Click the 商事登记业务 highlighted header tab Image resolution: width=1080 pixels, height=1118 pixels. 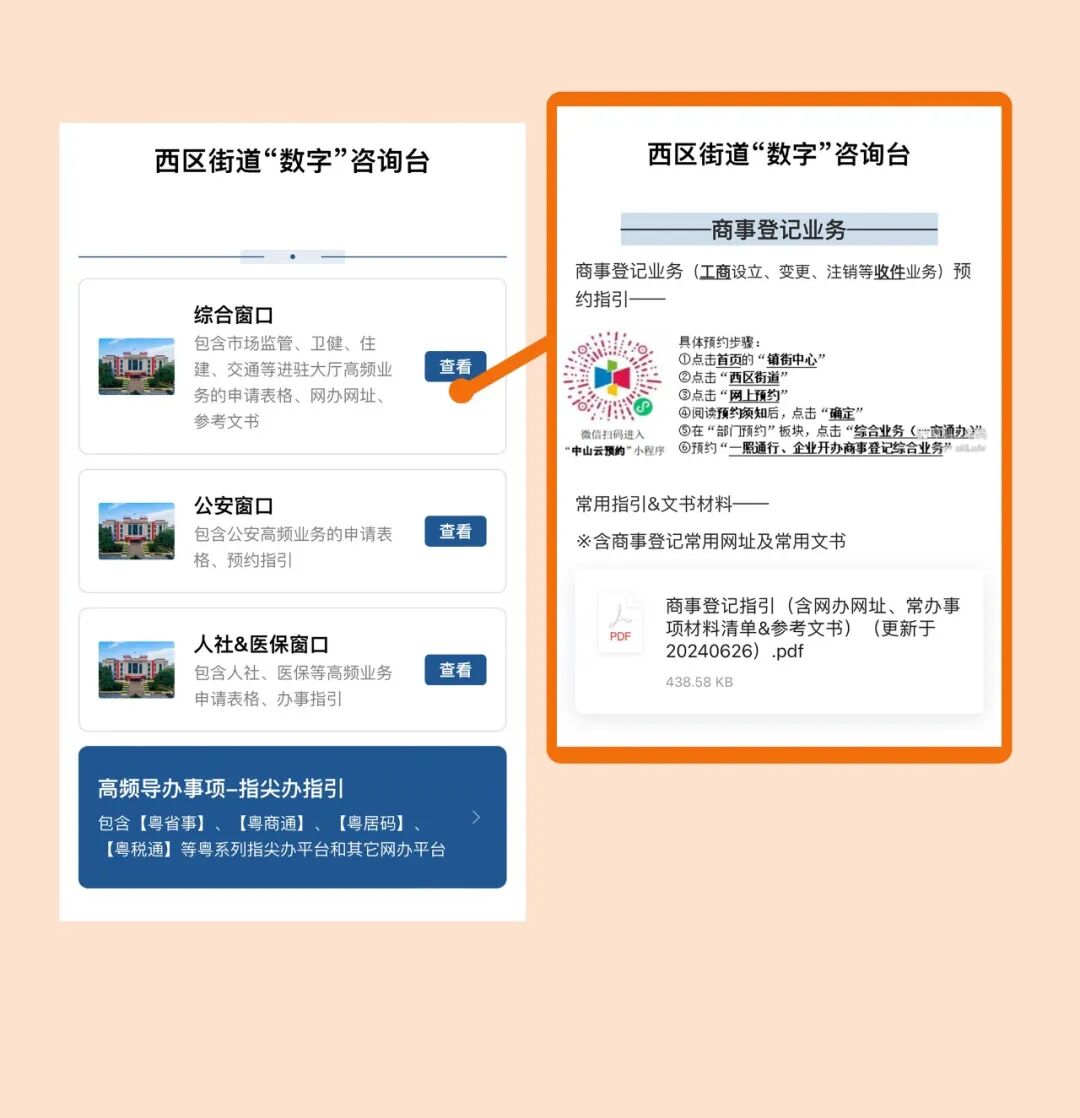(777, 228)
